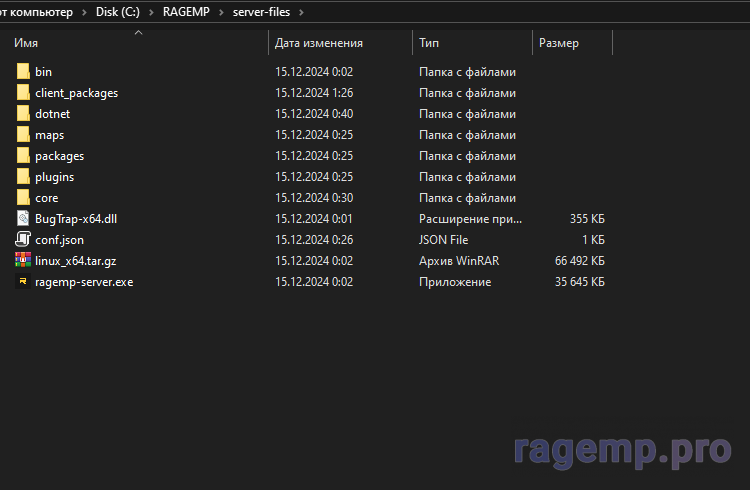
Task: Click the type Архив WinRAR
Action: pyautogui.click(x=459, y=261)
